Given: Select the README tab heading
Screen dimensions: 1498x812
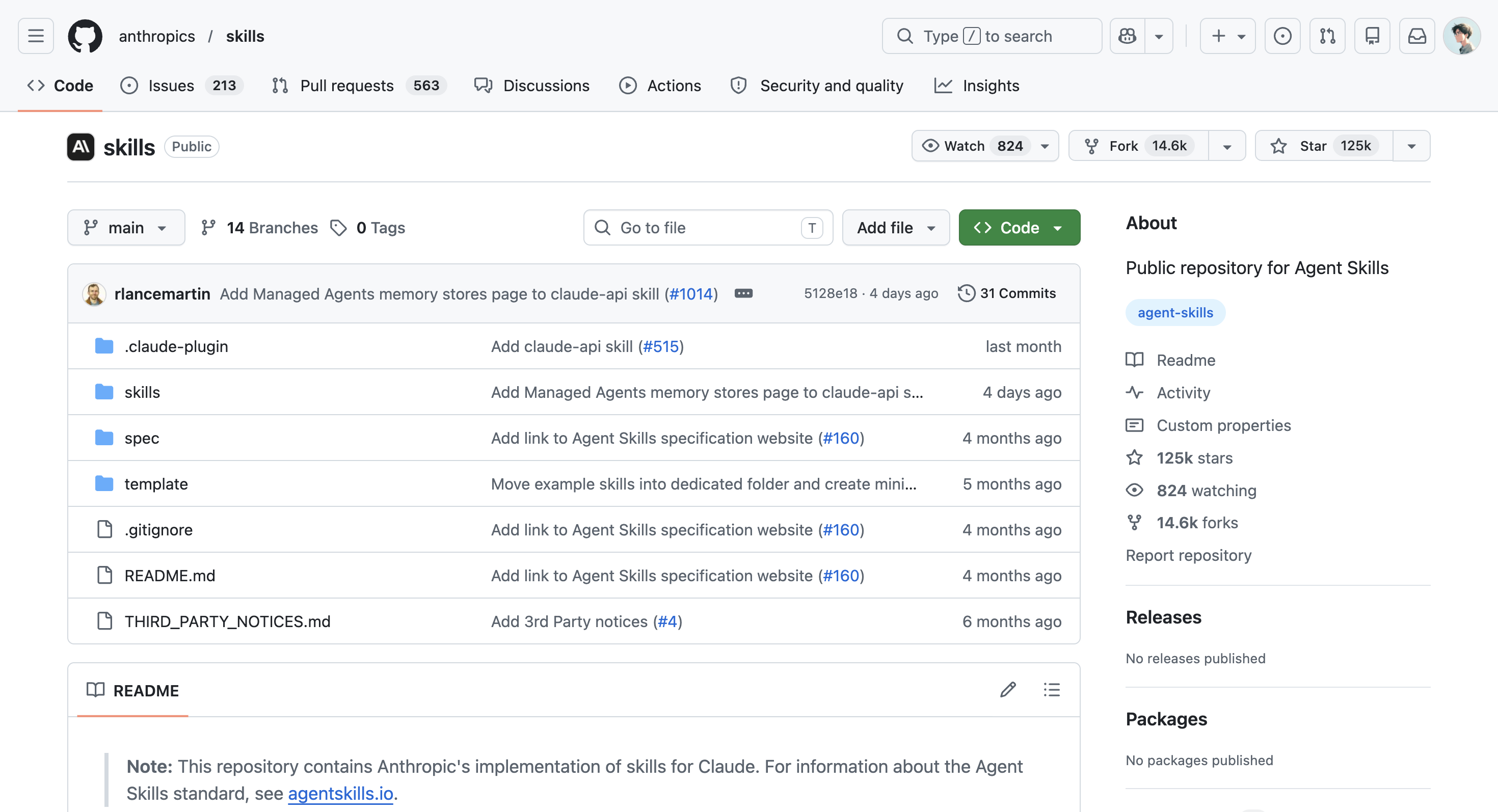Looking at the screenshot, I should click(132, 690).
